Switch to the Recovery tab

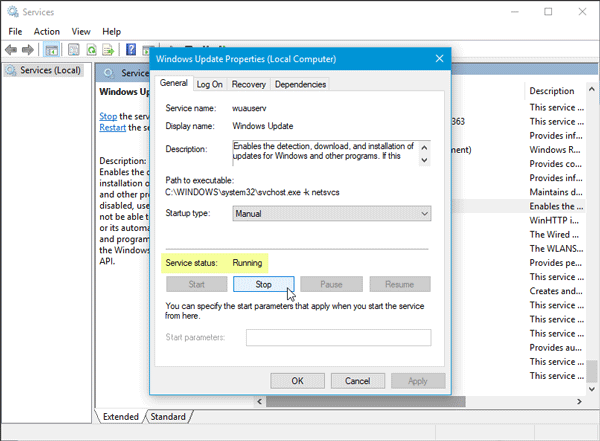[248, 84]
